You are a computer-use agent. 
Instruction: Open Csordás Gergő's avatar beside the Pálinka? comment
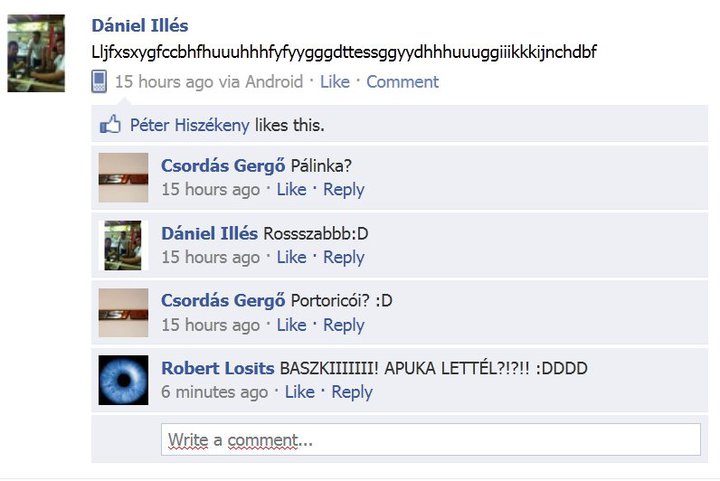(123, 178)
